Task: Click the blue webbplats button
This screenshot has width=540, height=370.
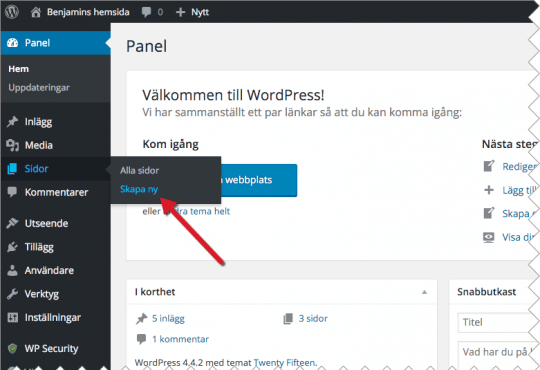Action: point(259,180)
